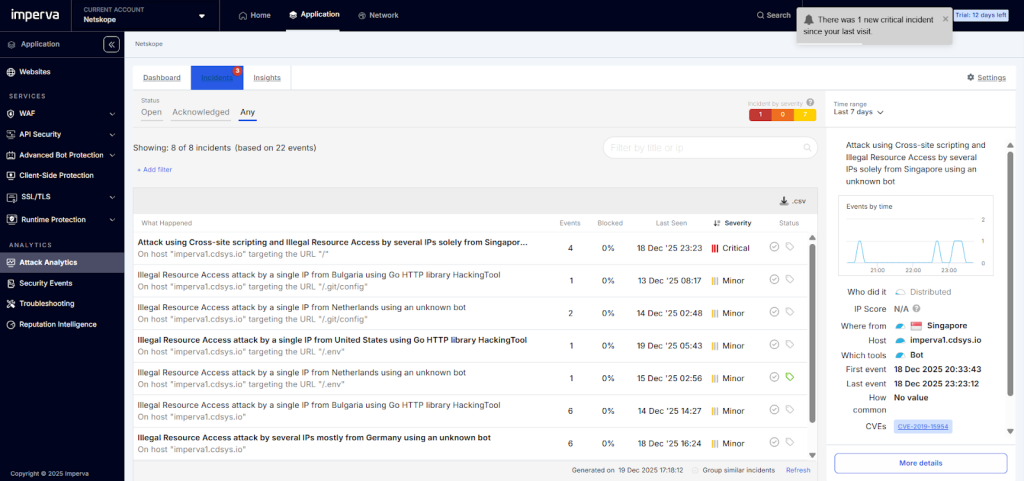Tag the 14 Dec '25 14:27 incident
Image resolution: width=1024 pixels, height=481 pixels.
point(790,409)
